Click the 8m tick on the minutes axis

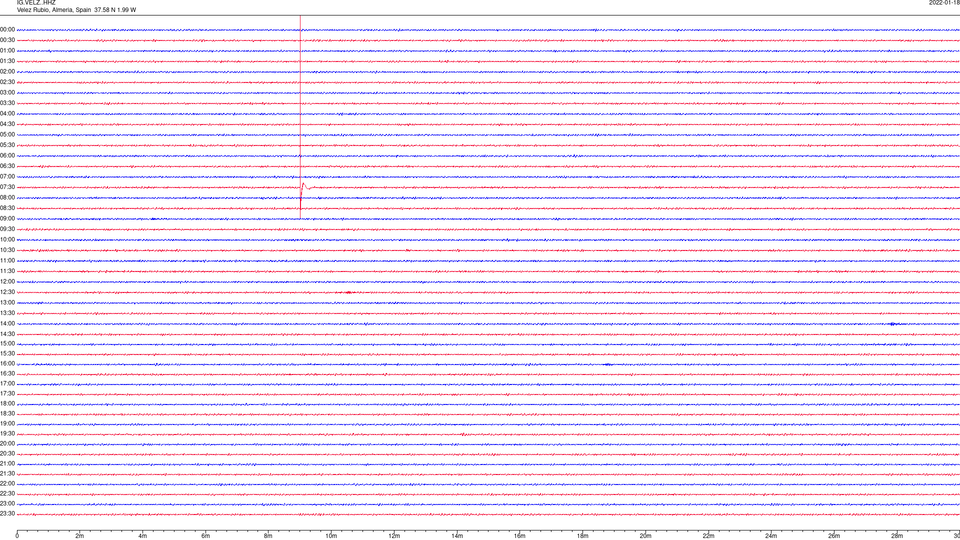click(x=268, y=536)
